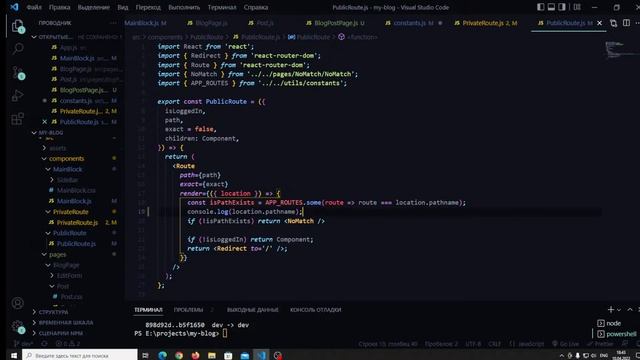Close the active PublicRoute.js tab
This screenshot has height=360, width=640.
599,23
